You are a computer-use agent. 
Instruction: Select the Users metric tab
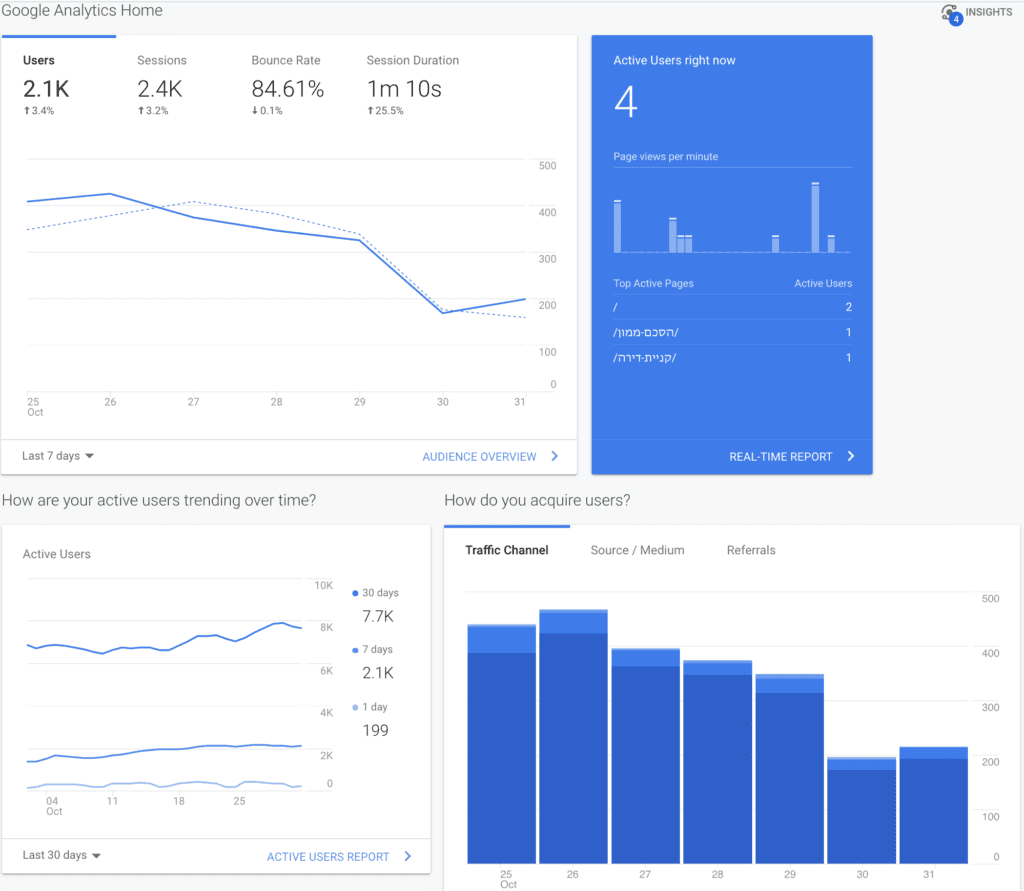point(46,85)
